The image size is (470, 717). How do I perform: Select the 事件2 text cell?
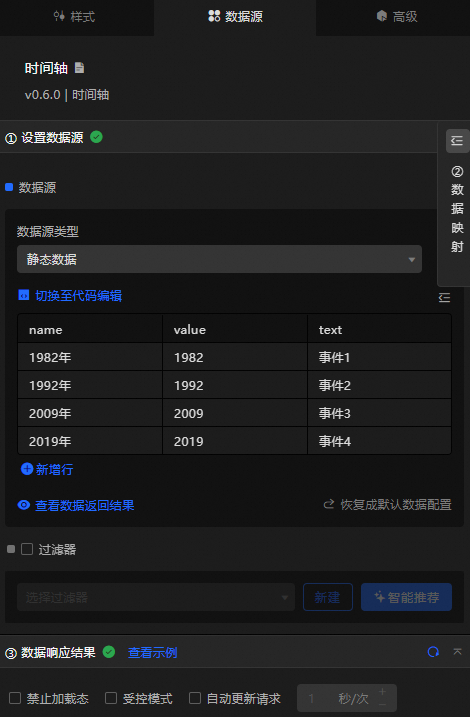click(x=379, y=385)
